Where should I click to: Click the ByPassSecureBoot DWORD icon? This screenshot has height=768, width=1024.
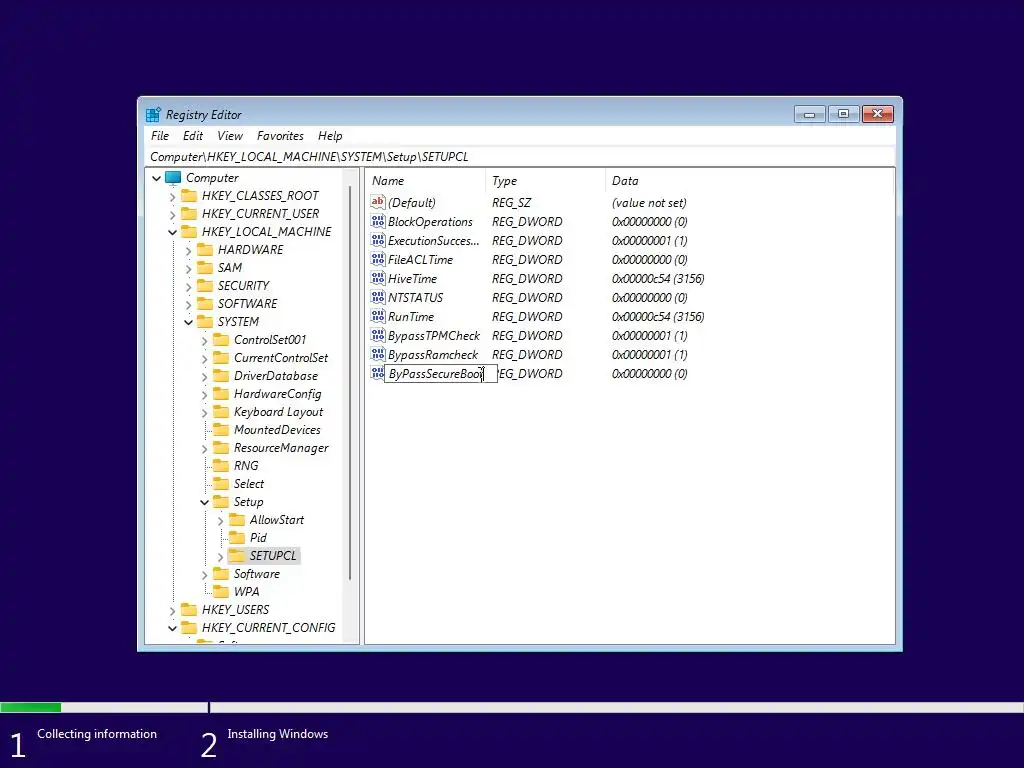click(377, 373)
